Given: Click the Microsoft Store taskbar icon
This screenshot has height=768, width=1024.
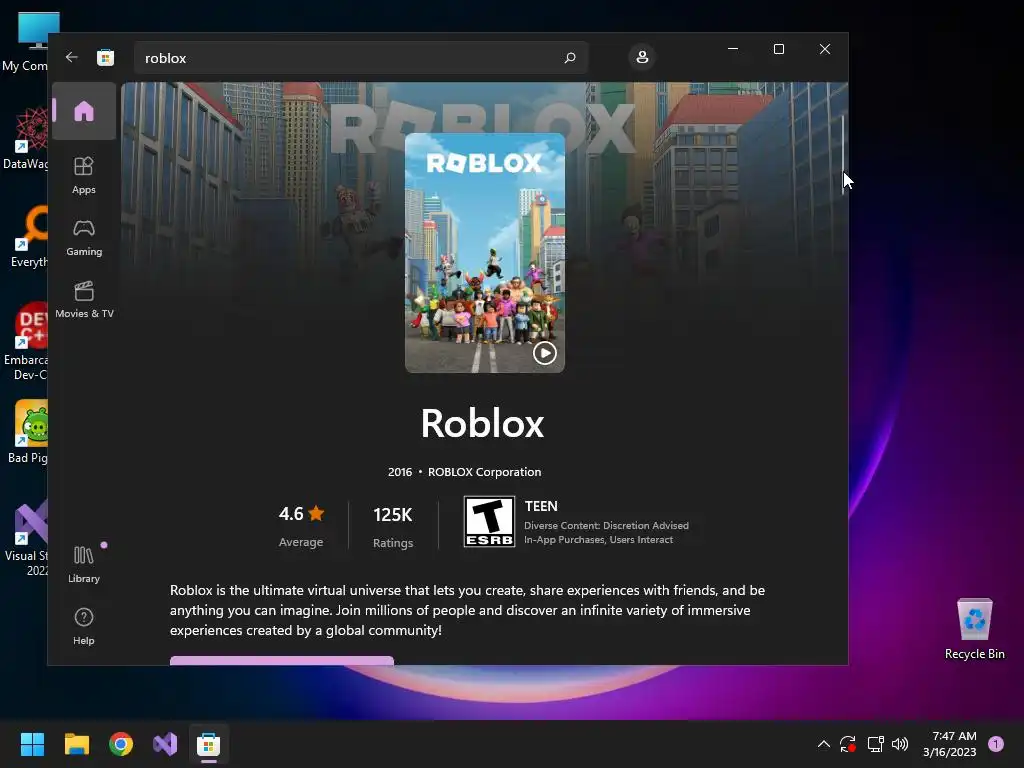Looking at the screenshot, I should point(209,744).
